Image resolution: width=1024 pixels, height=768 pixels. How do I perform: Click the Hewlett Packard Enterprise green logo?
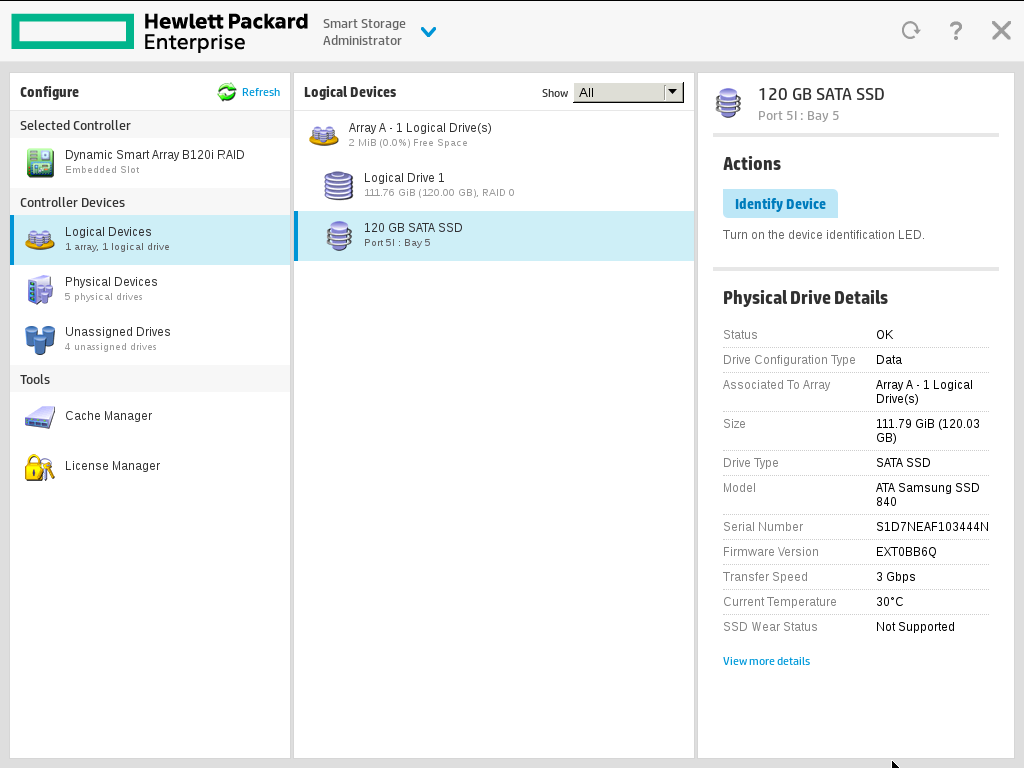click(x=72, y=31)
